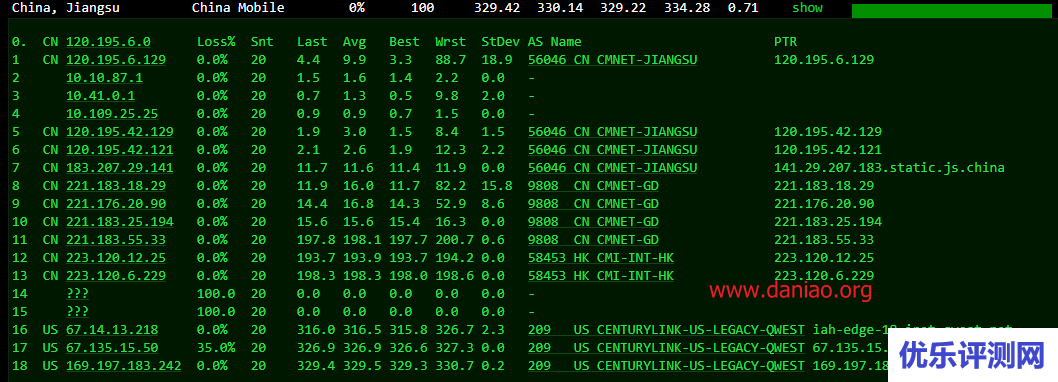The image size is (1058, 382).
Task: Open hop 12 IP link 223.120.12.25
Action: [116, 258]
